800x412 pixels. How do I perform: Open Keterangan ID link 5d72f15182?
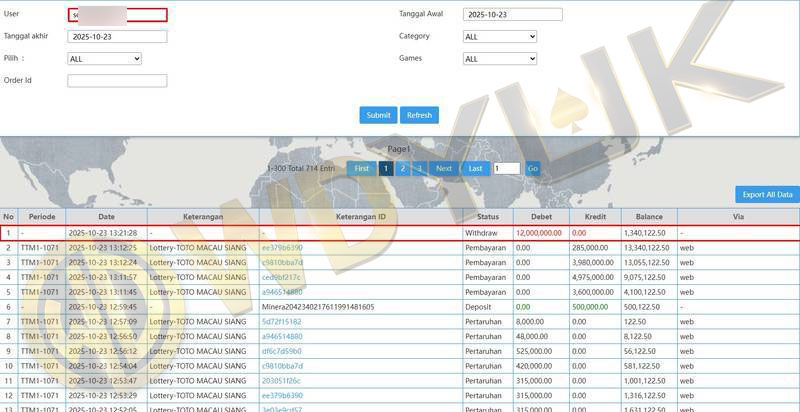point(281,322)
